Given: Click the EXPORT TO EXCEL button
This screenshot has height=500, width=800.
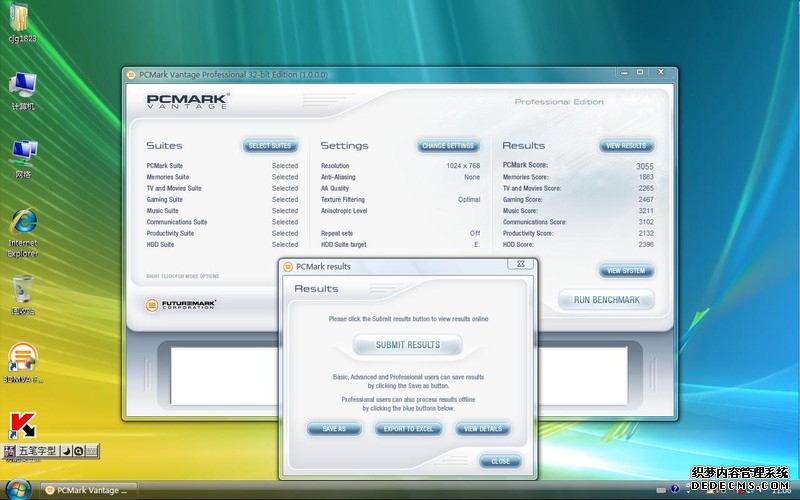Looking at the screenshot, I should 408,429.
